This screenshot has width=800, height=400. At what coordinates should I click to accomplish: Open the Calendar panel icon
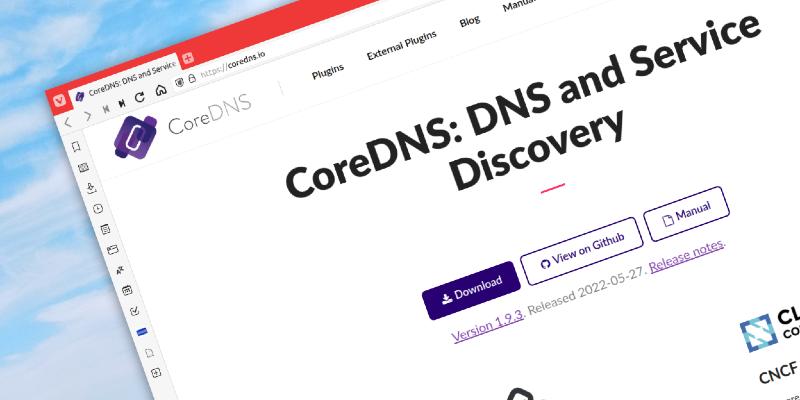tap(127, 290)
